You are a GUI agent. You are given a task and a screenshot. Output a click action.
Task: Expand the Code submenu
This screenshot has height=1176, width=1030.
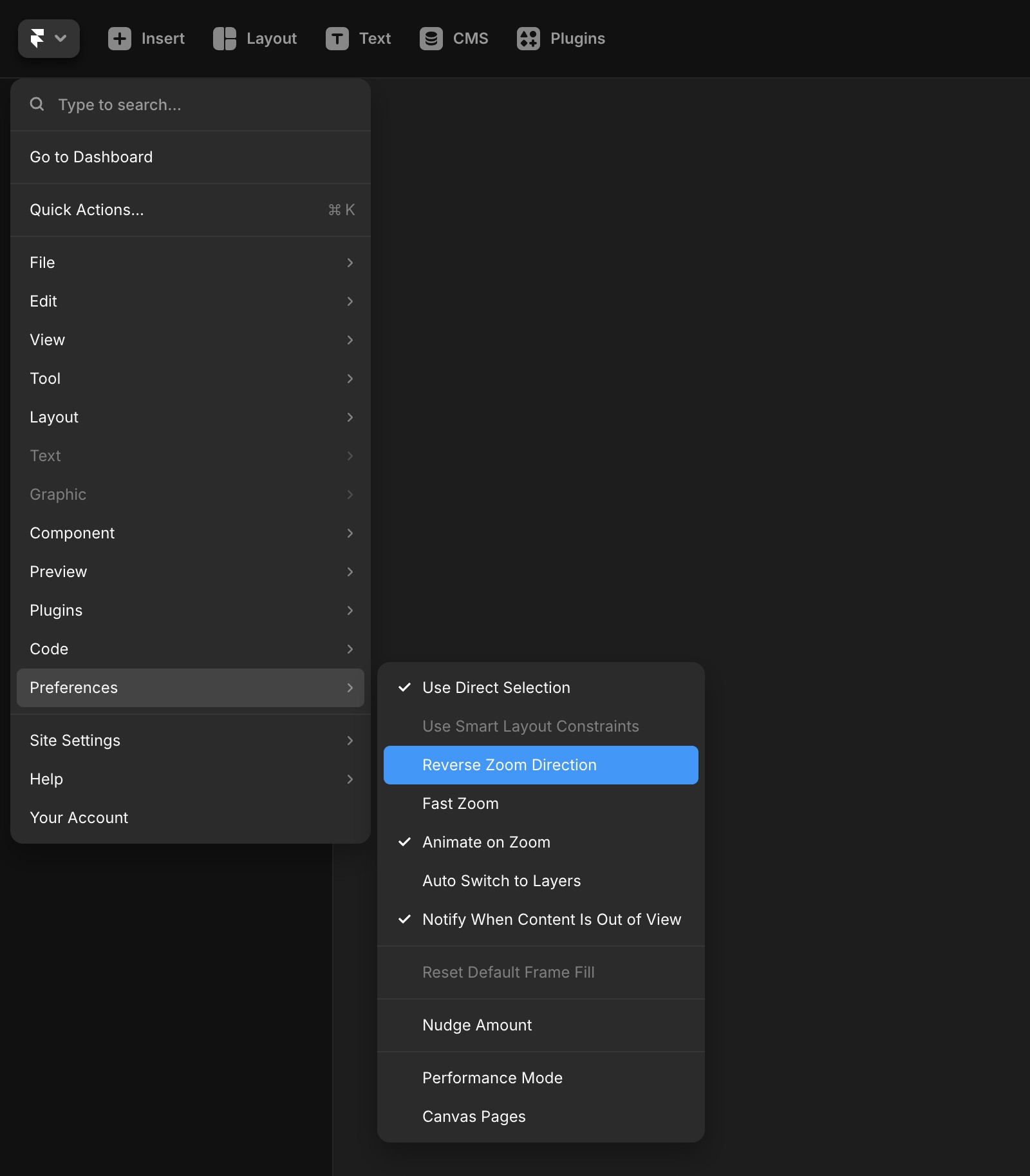click(x=191, y=649)
